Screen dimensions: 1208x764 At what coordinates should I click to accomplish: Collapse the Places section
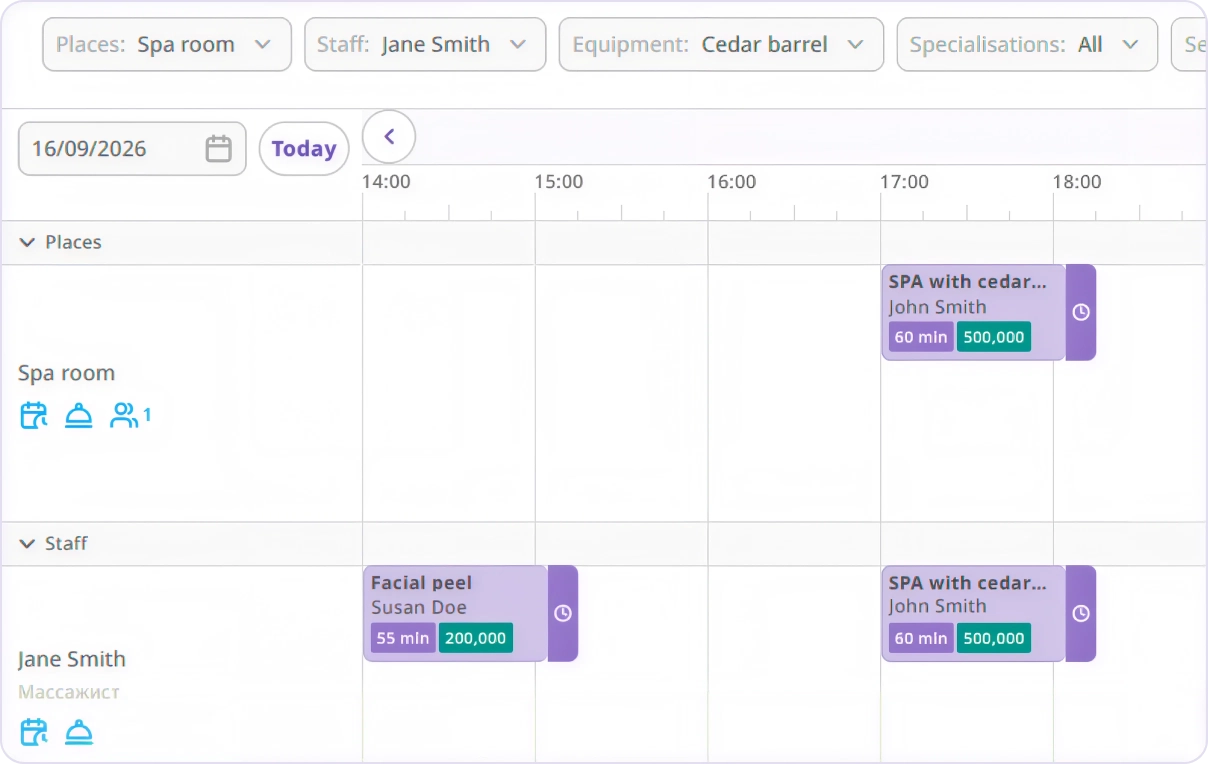[27, 242]
